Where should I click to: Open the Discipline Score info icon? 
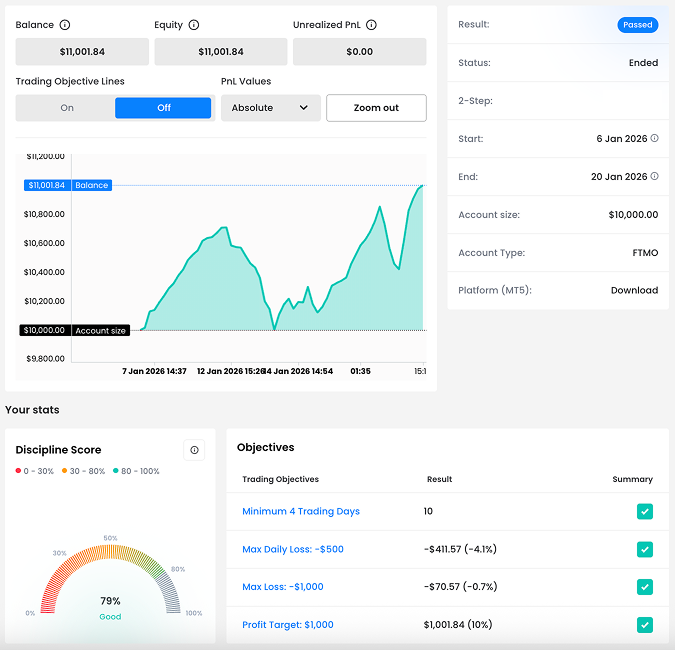(x=194, y=450)
